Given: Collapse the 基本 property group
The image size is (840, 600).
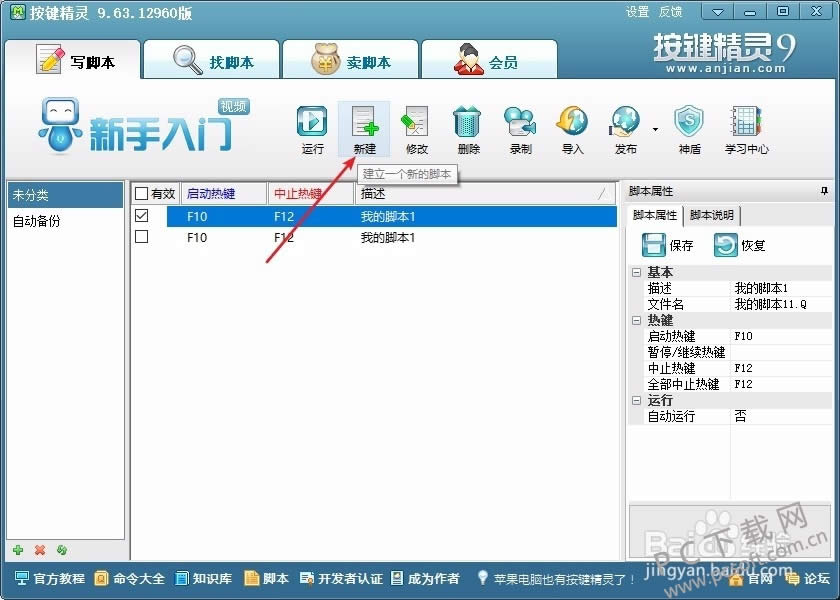Looking at the screenshot, I should click(636, 272).
